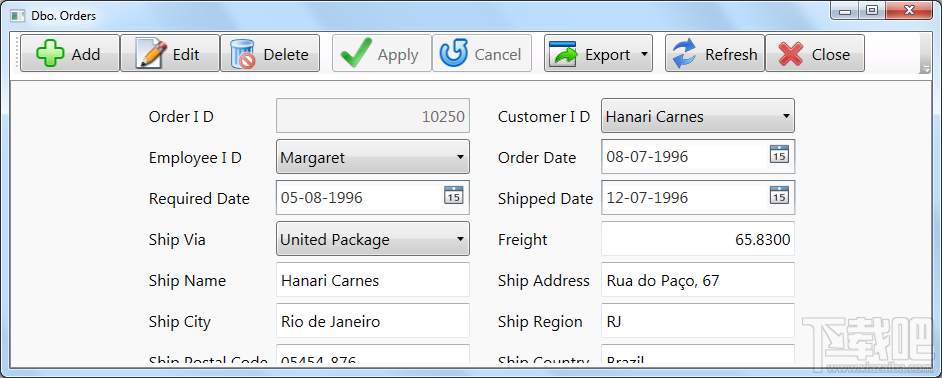Click the Ship City text field

[372, 320]
